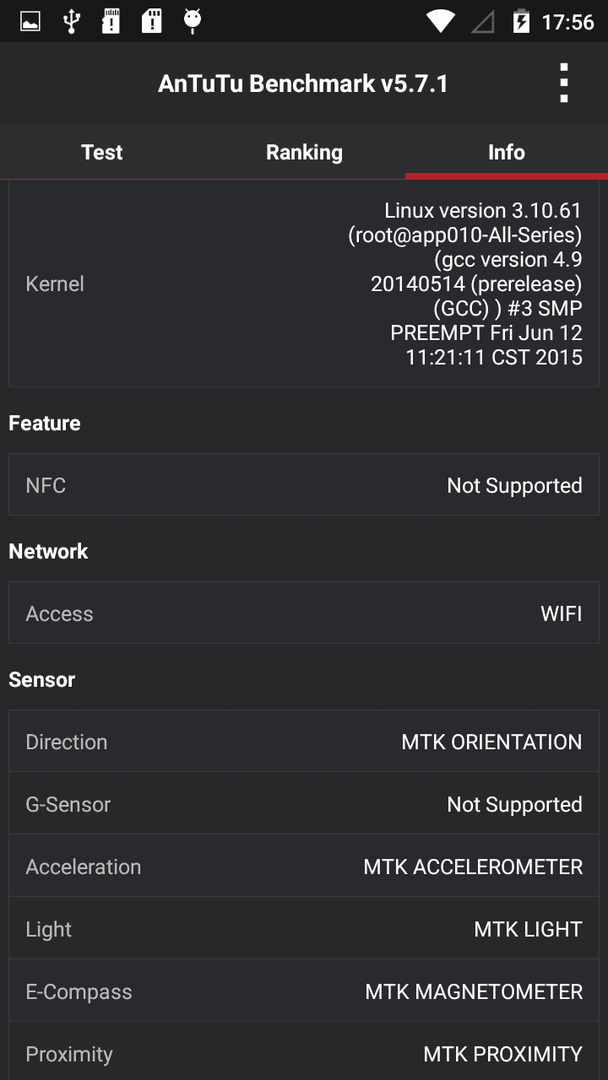Tap the Wi-Fi signal status icon
The image size is (608, 1080).
point(440,21)
